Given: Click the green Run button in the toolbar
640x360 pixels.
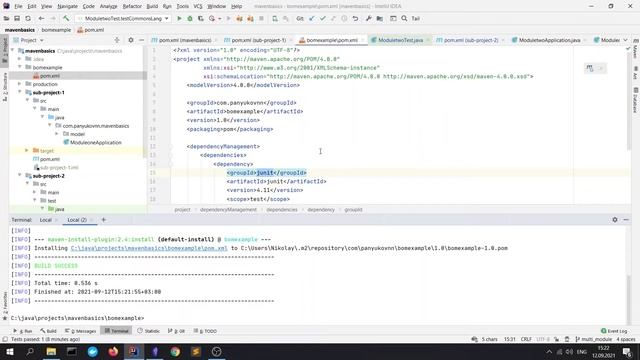Looking at the screenshot, I should pyautogui.click(x=179, y=18).
